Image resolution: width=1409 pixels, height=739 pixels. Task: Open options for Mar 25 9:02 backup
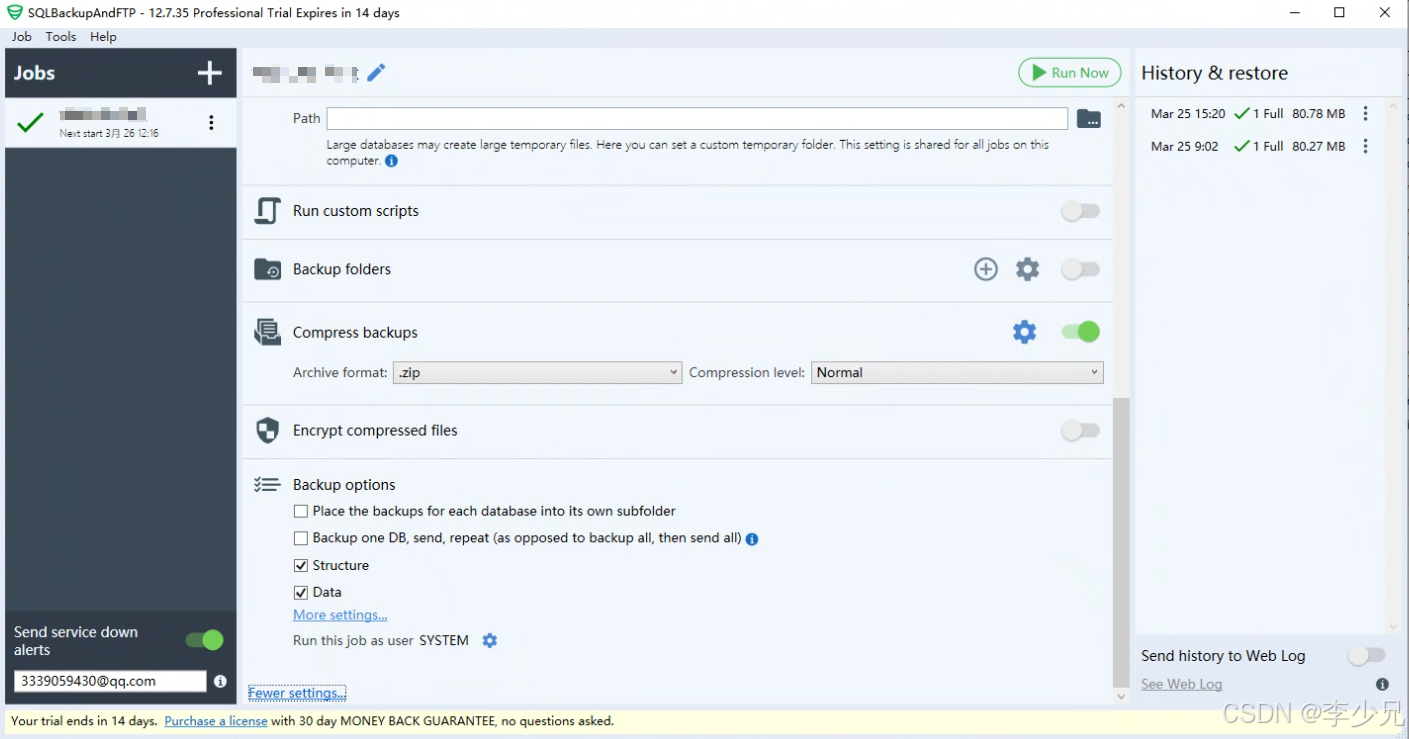pos(1366,146)
